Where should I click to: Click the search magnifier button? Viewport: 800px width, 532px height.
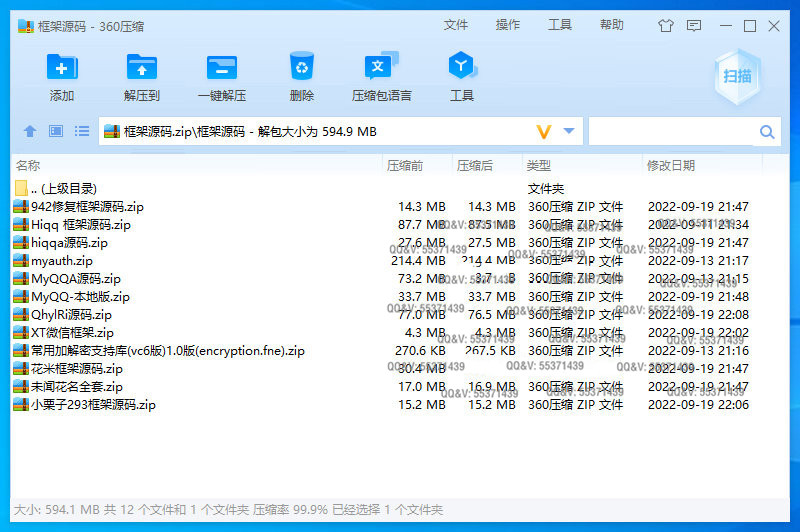tap(767, 131)
